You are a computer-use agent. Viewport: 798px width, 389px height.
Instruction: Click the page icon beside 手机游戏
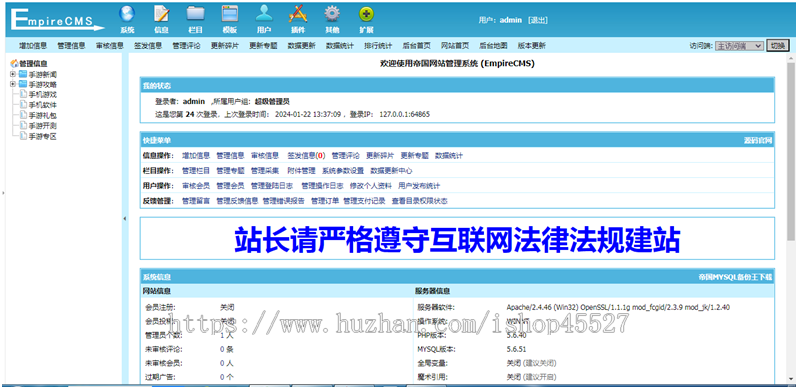23,95
